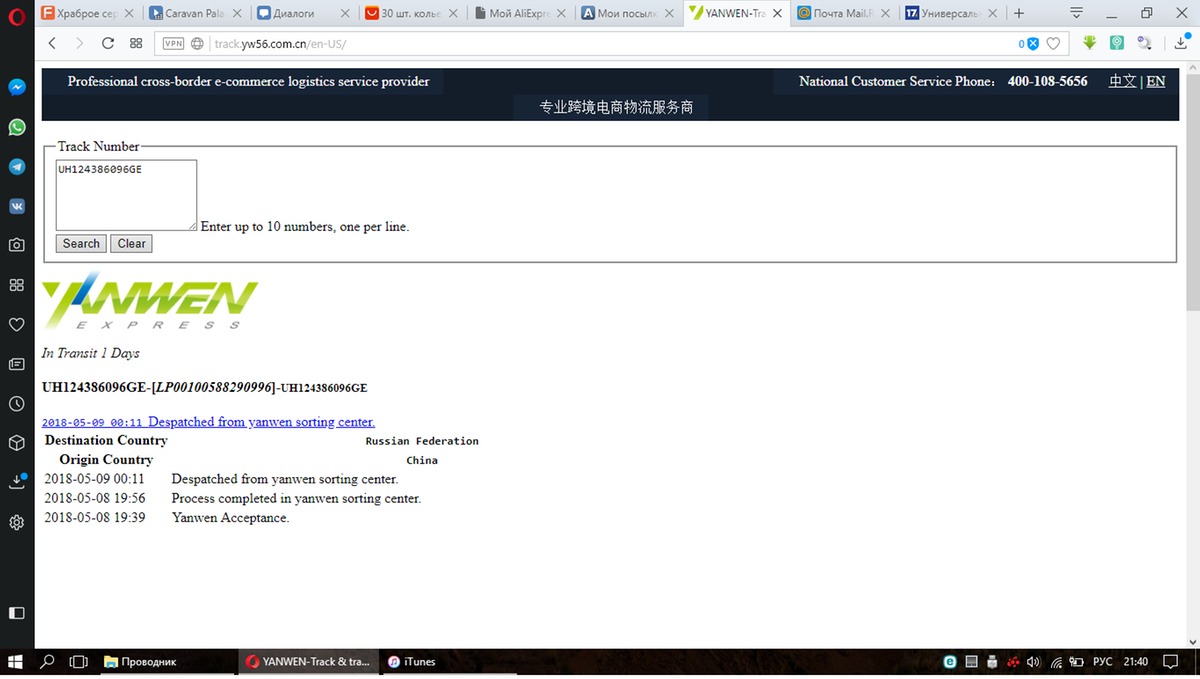Open a new tab with plus button

(x=1019, y=13)
